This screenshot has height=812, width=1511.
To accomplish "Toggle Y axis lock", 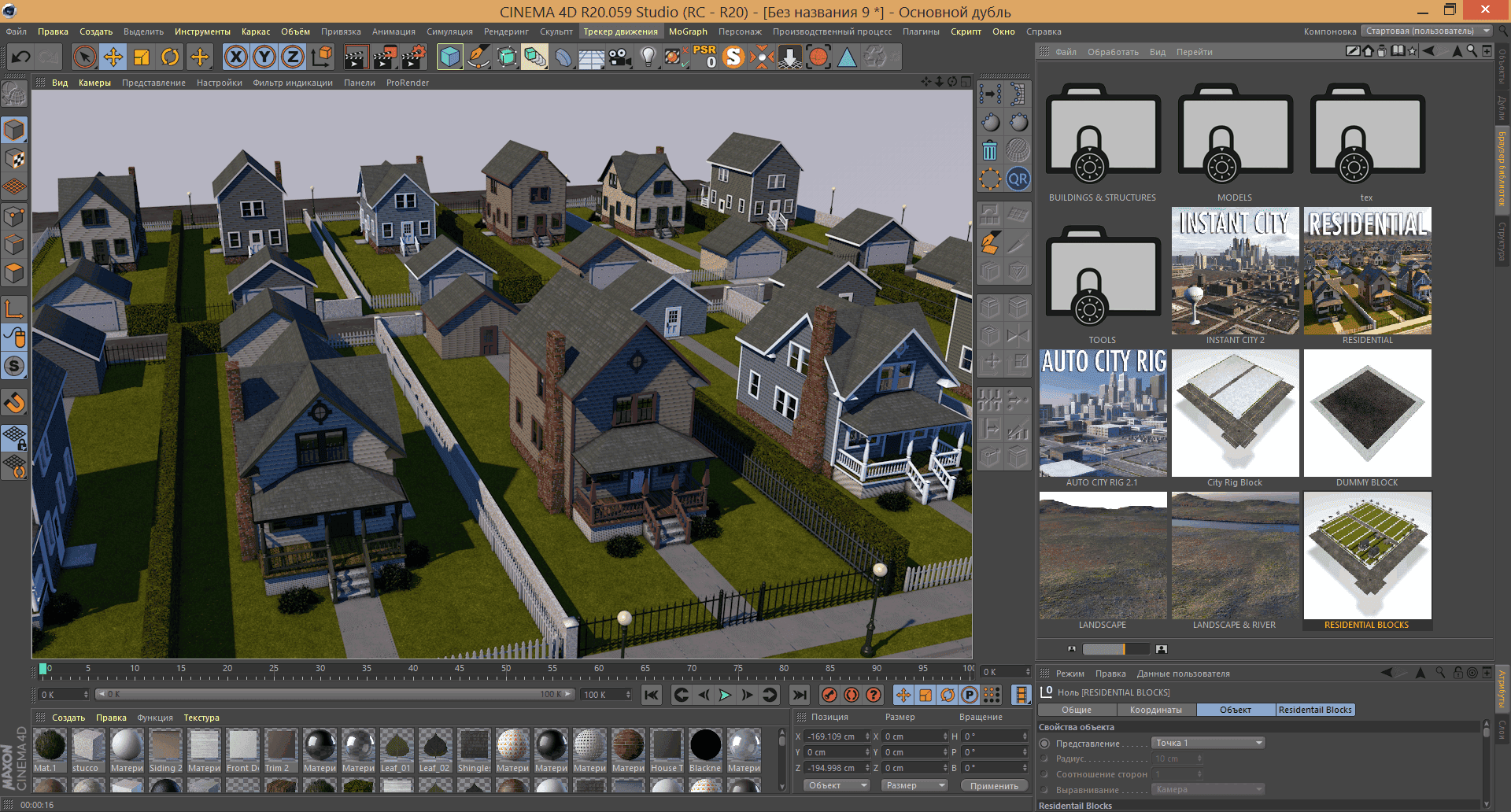I will pyautogui.click(x=264, y=57).
